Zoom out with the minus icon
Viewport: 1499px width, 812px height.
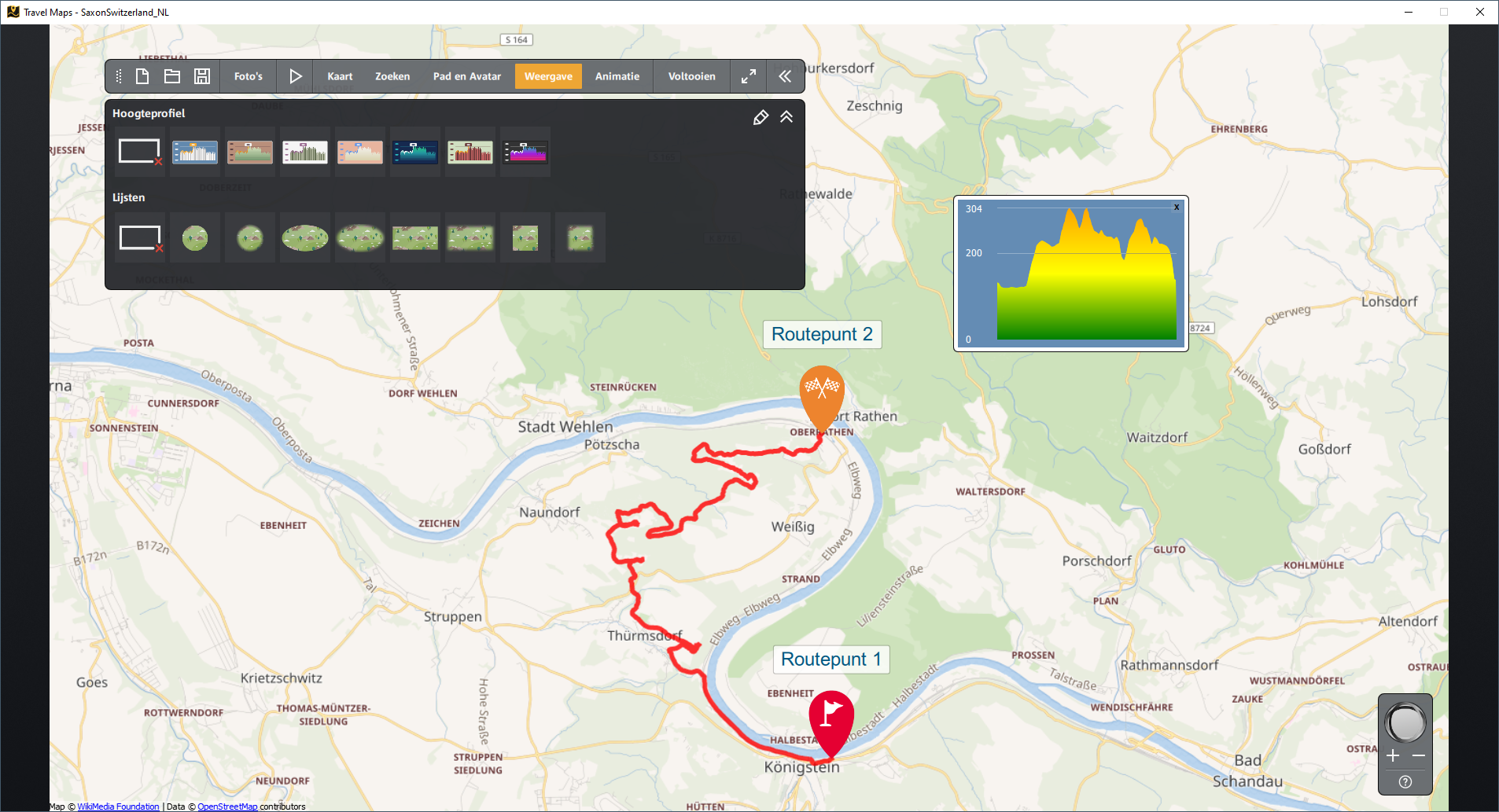[x=1419, y=755]
